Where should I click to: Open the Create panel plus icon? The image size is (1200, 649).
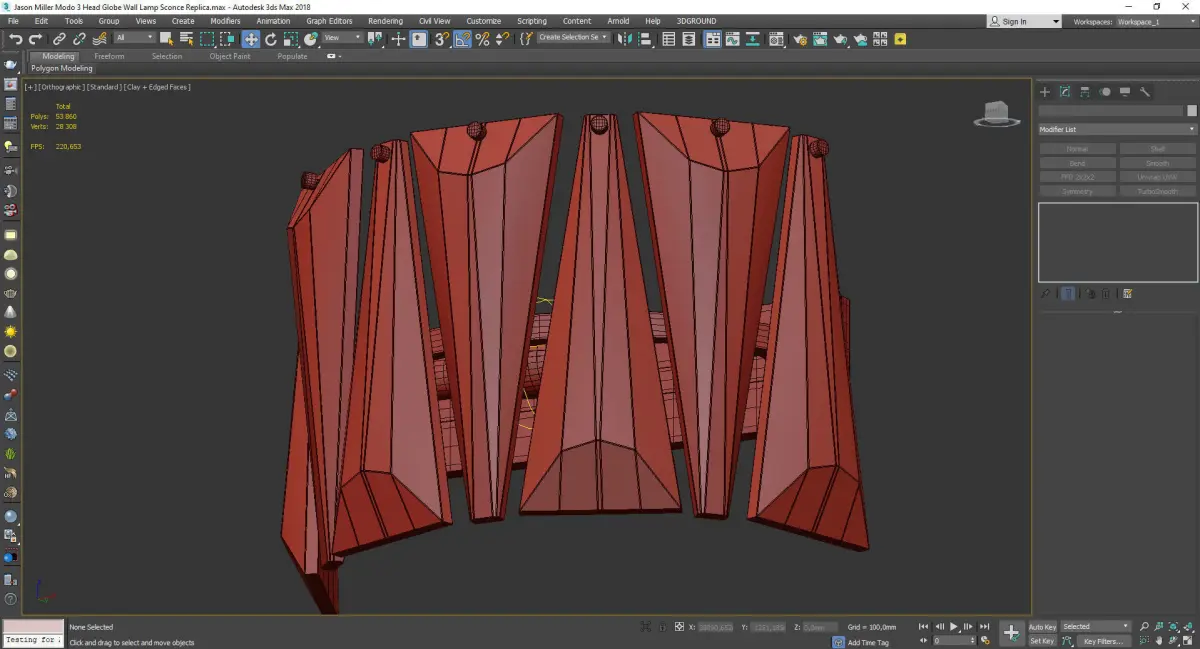tap(1045, 92)
